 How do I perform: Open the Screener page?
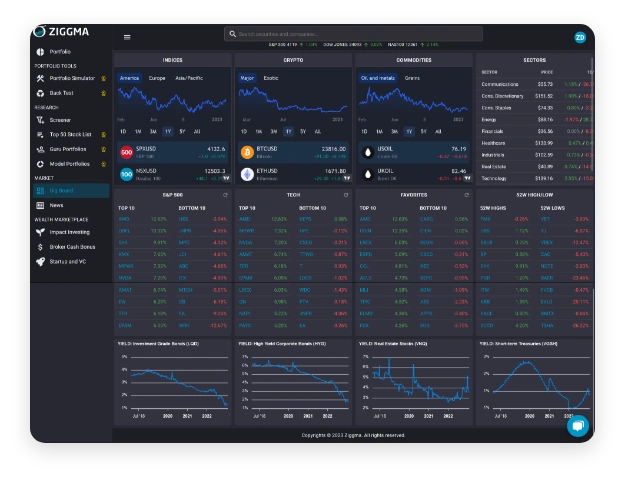click(x=60, y=120)
